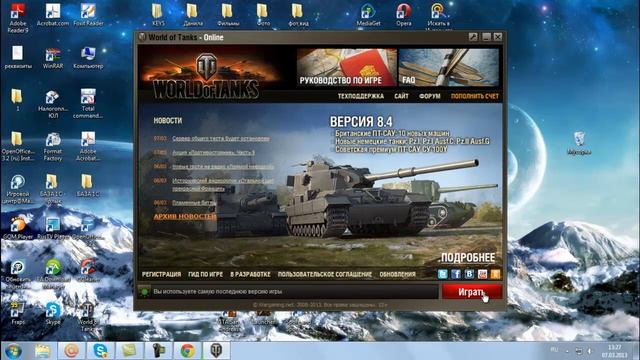Open the Windows Start button
The height and width of the screenshot is (360, 640).
pos(13,351)
